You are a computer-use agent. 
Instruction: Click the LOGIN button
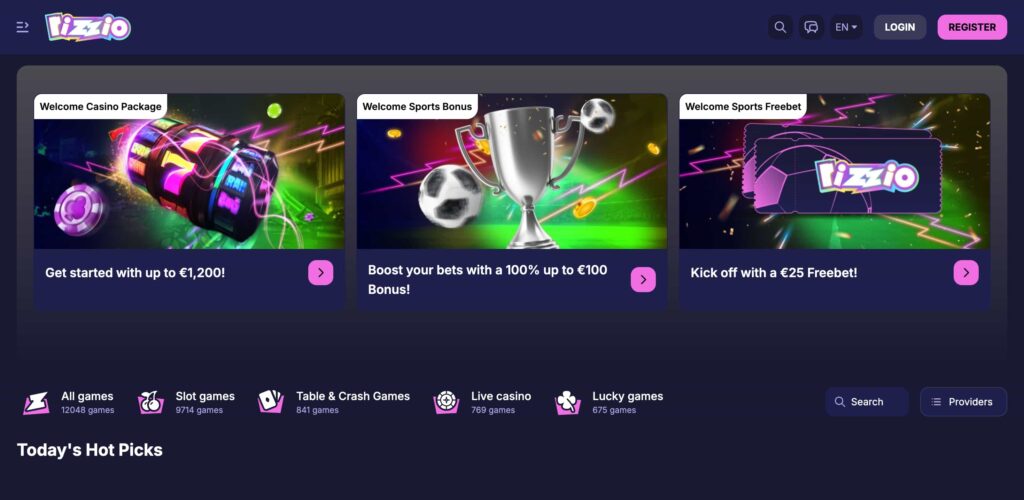[900, 27]
